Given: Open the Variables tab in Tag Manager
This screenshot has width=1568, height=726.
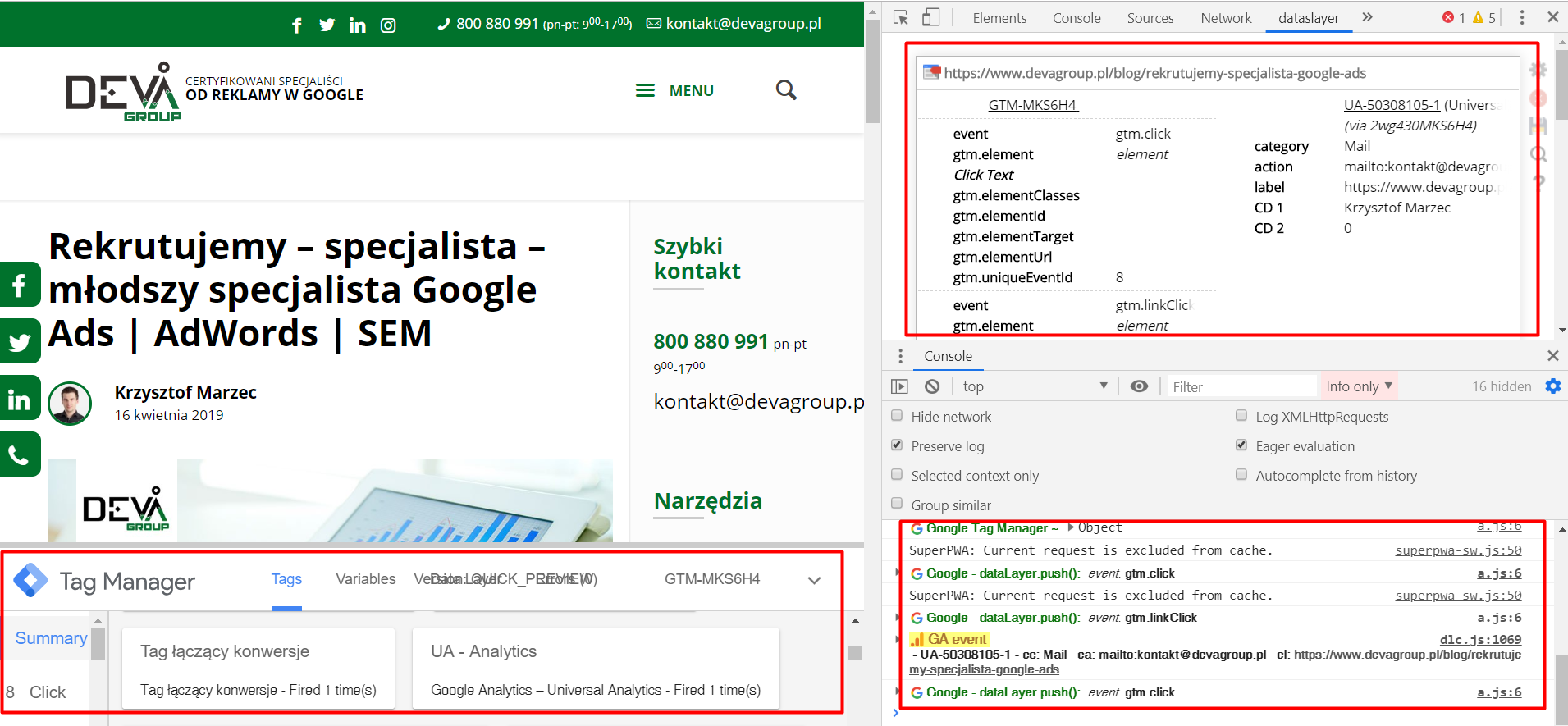Looking at the screenshot, I should pyautogui.click(x=365, y=579).
